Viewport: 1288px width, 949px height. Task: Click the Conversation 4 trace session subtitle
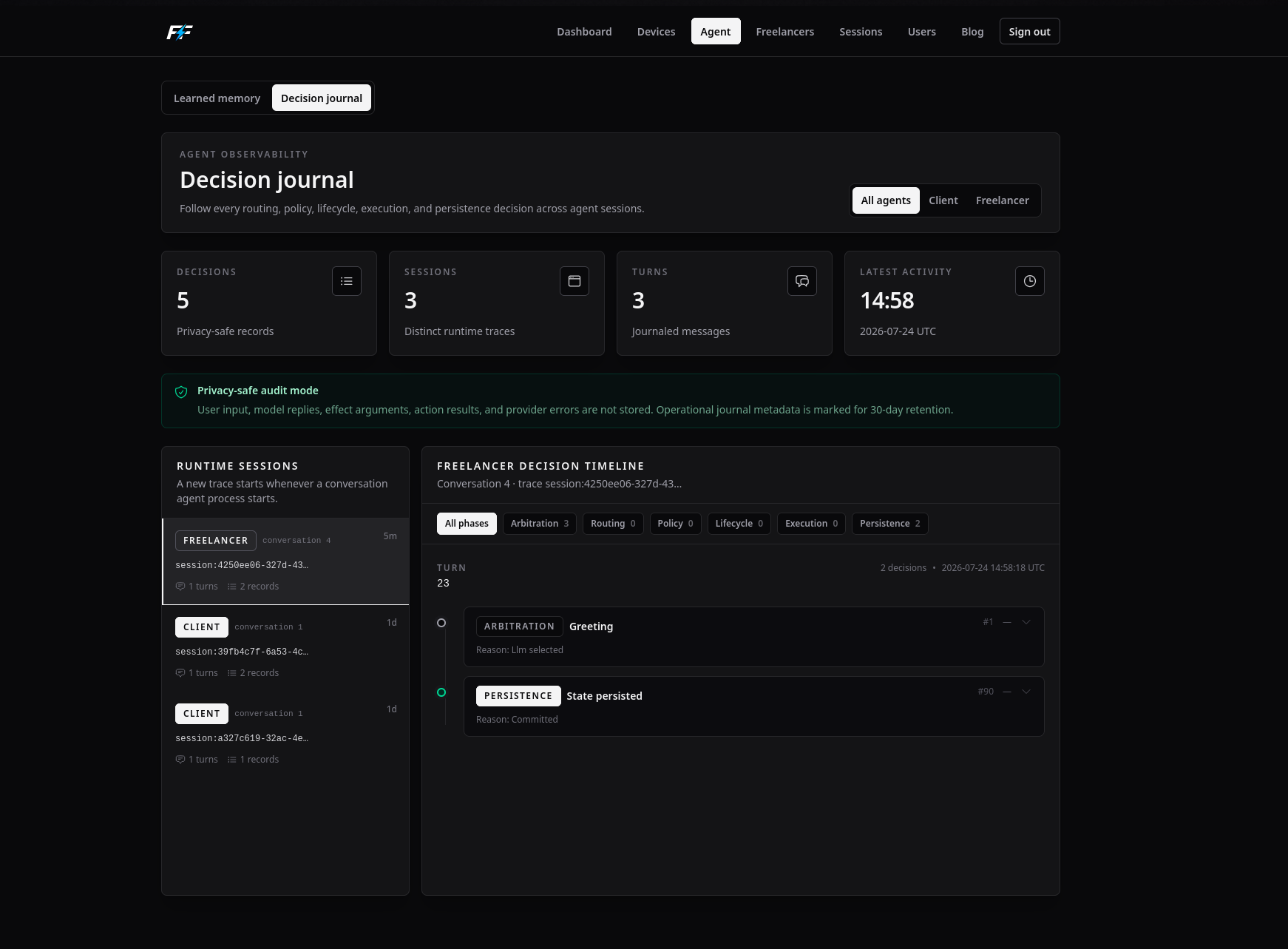click(559, 484)
